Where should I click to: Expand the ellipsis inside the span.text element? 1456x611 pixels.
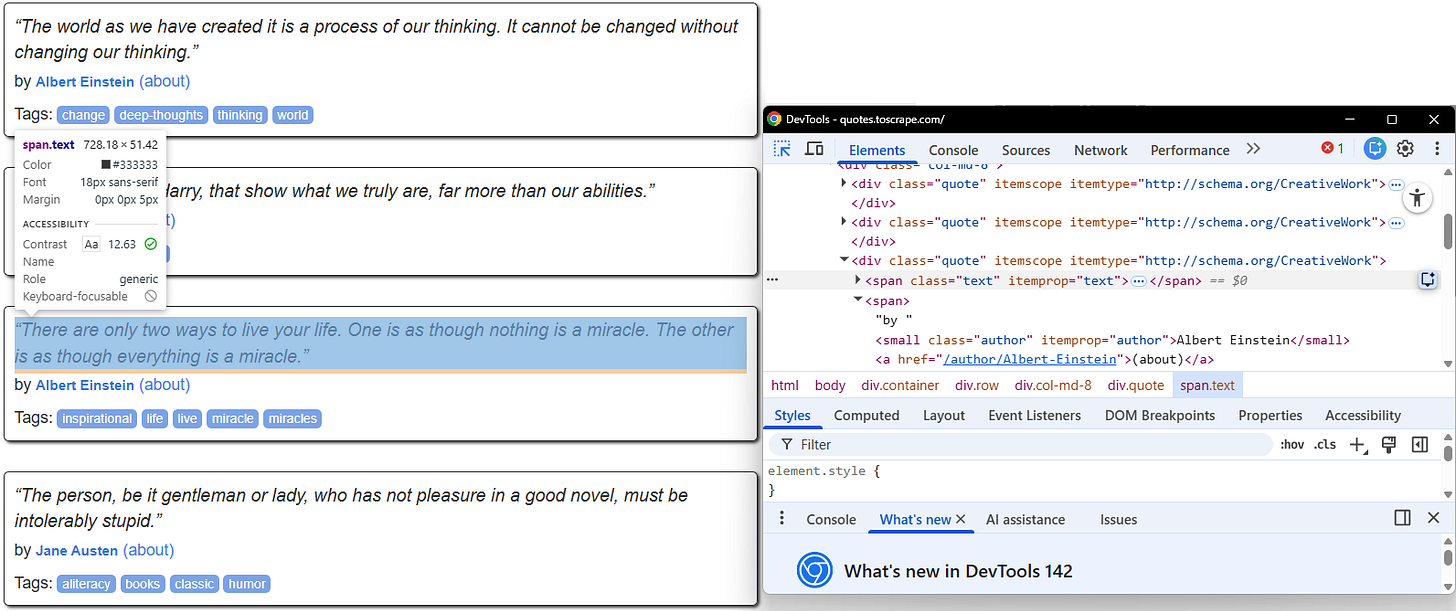coord(1139,281)
